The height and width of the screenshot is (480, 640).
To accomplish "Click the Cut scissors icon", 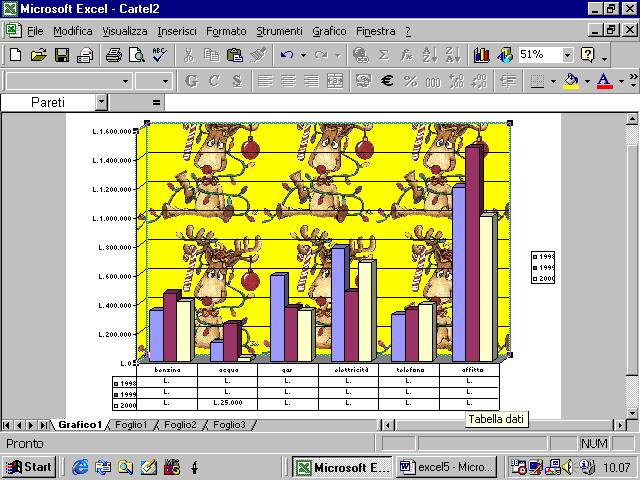I will [188, 55].
